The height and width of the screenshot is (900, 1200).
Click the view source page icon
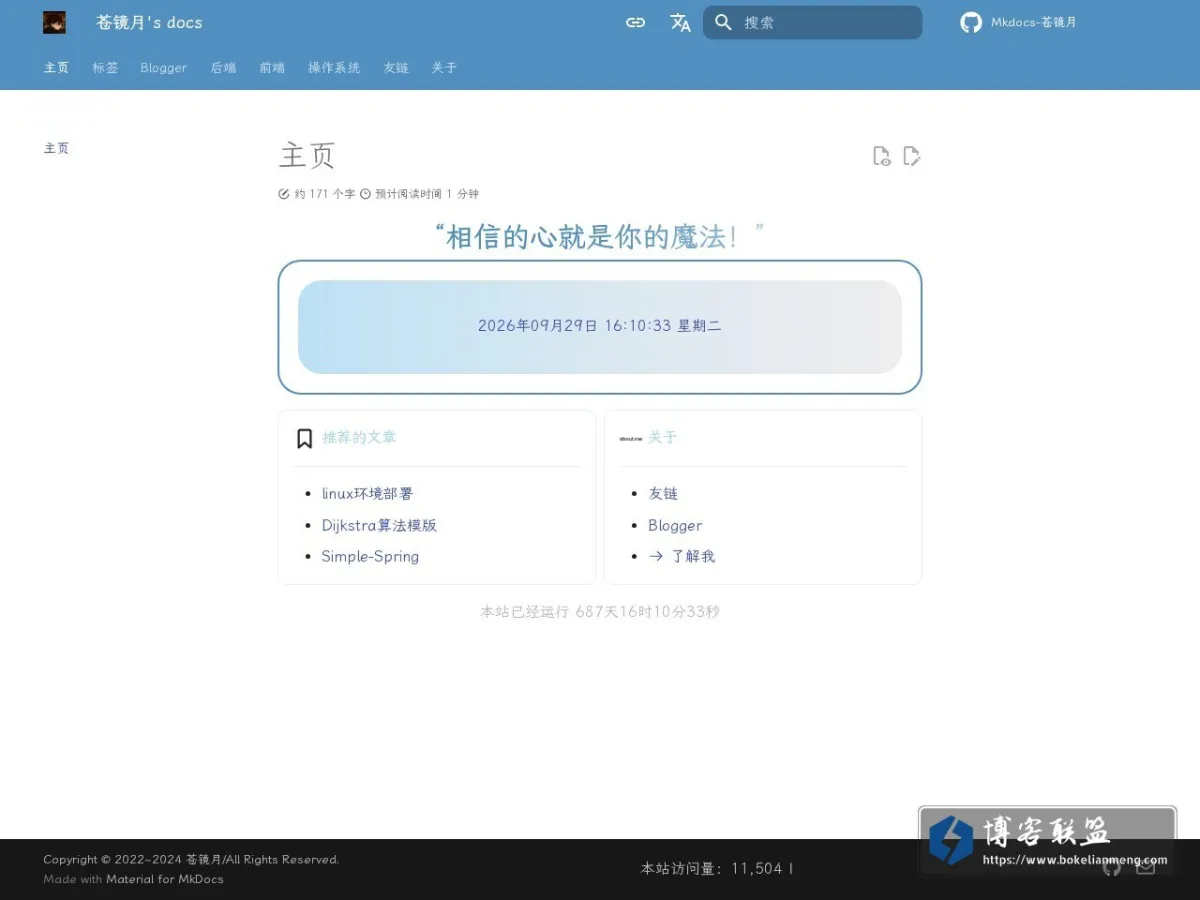coord(881,156)
